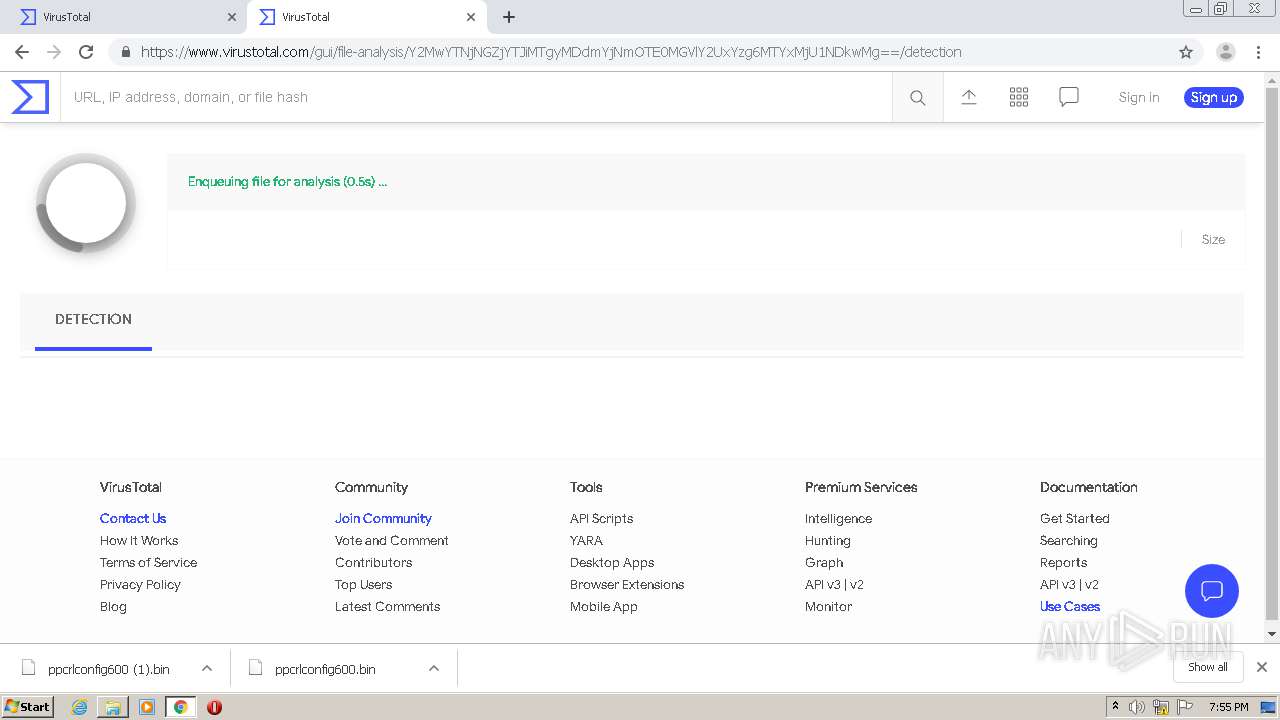
Task: Open Intelligence premium service link
Action: [838, 518]
